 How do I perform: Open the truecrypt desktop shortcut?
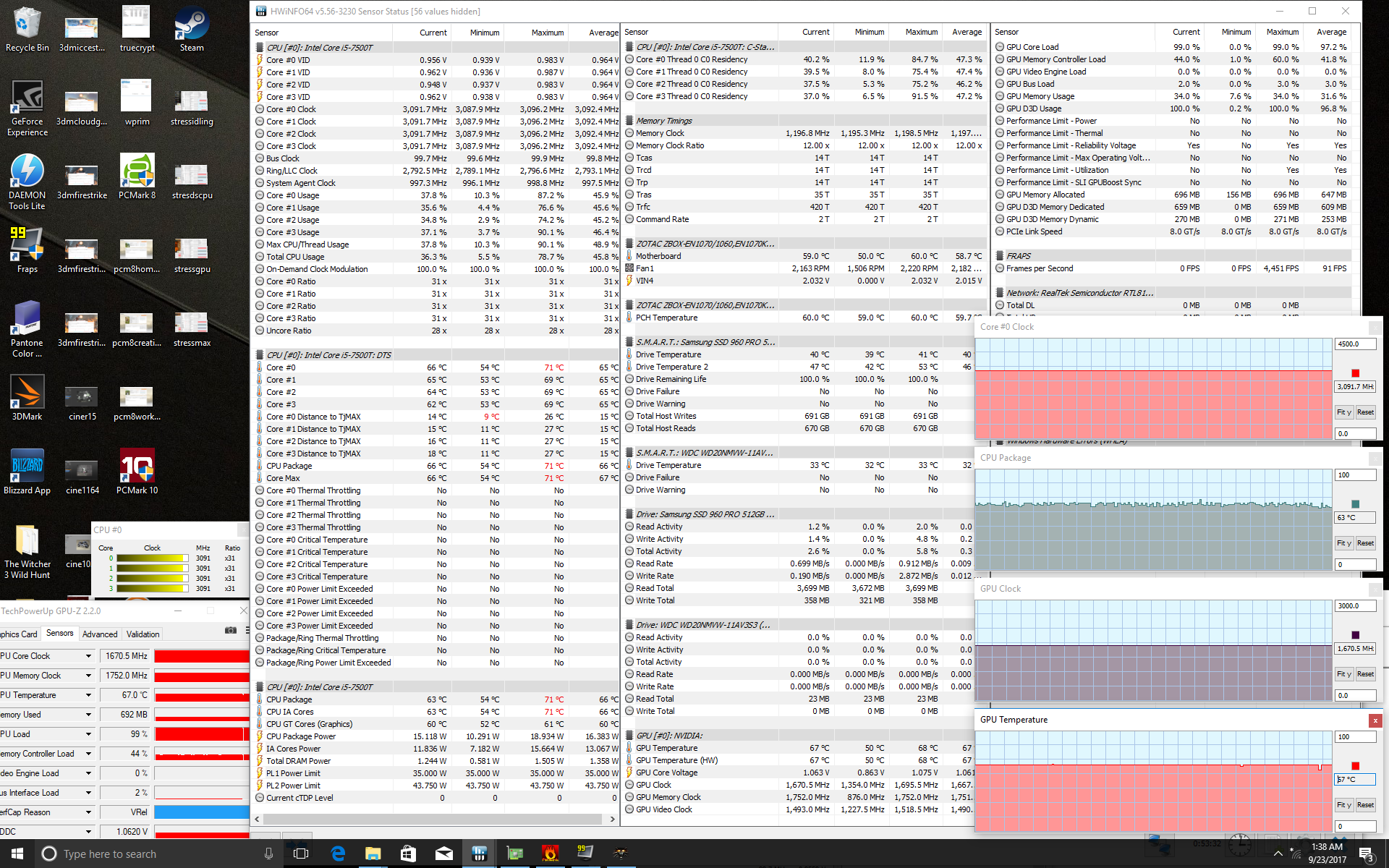tap(137, 29)
